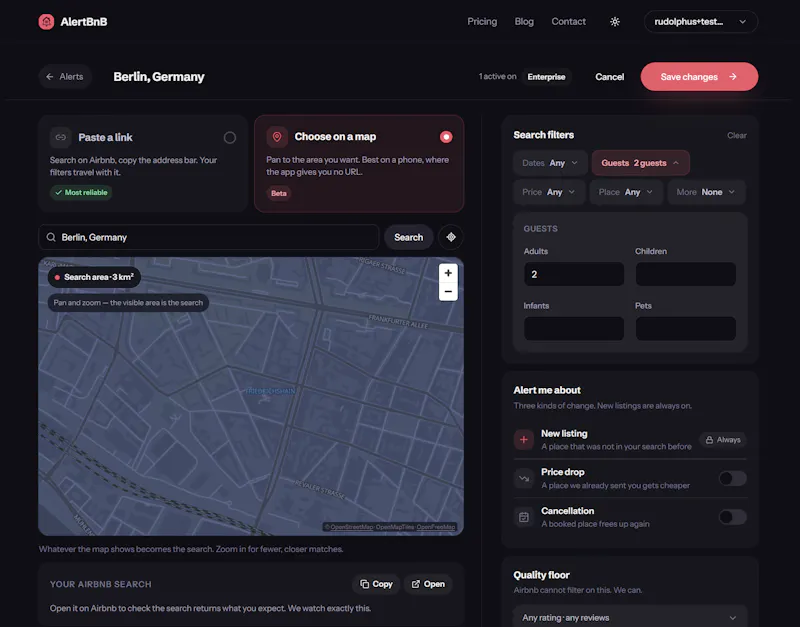
Task: Open the Any rating any reviews dropdown
Action: 630,617
